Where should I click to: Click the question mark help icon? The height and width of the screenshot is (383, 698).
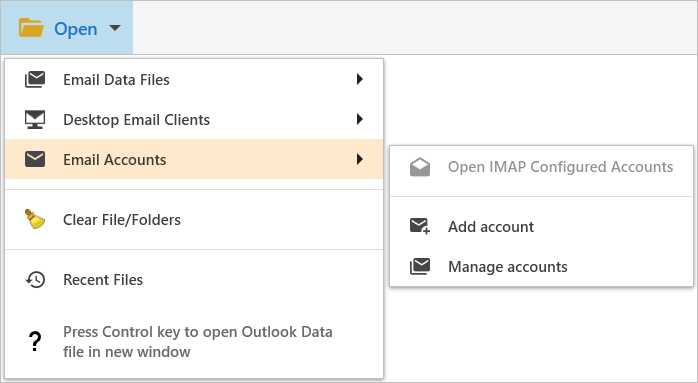tap(35, 342)
